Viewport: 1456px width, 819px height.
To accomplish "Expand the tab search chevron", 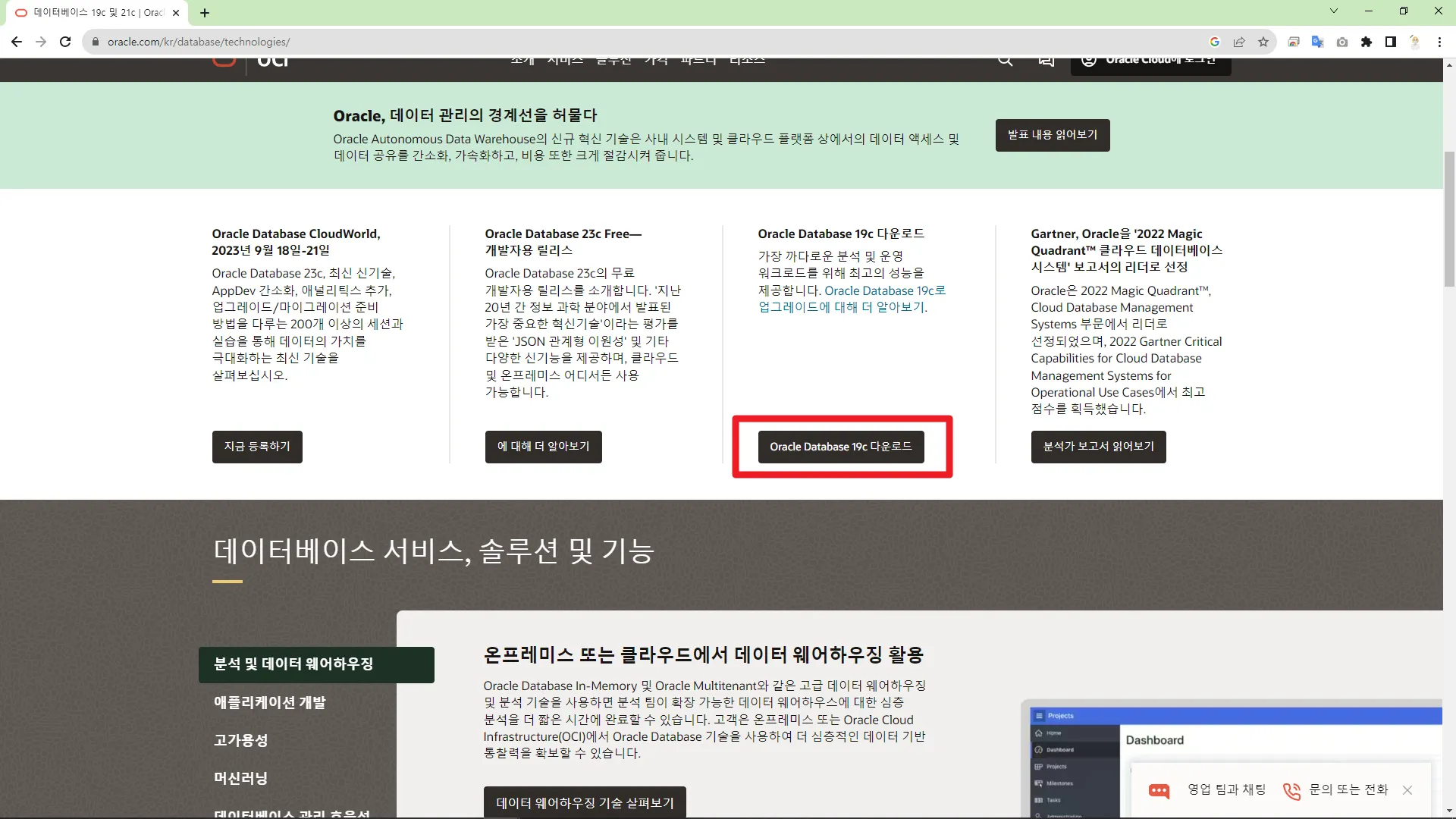I will [1334, 11].
